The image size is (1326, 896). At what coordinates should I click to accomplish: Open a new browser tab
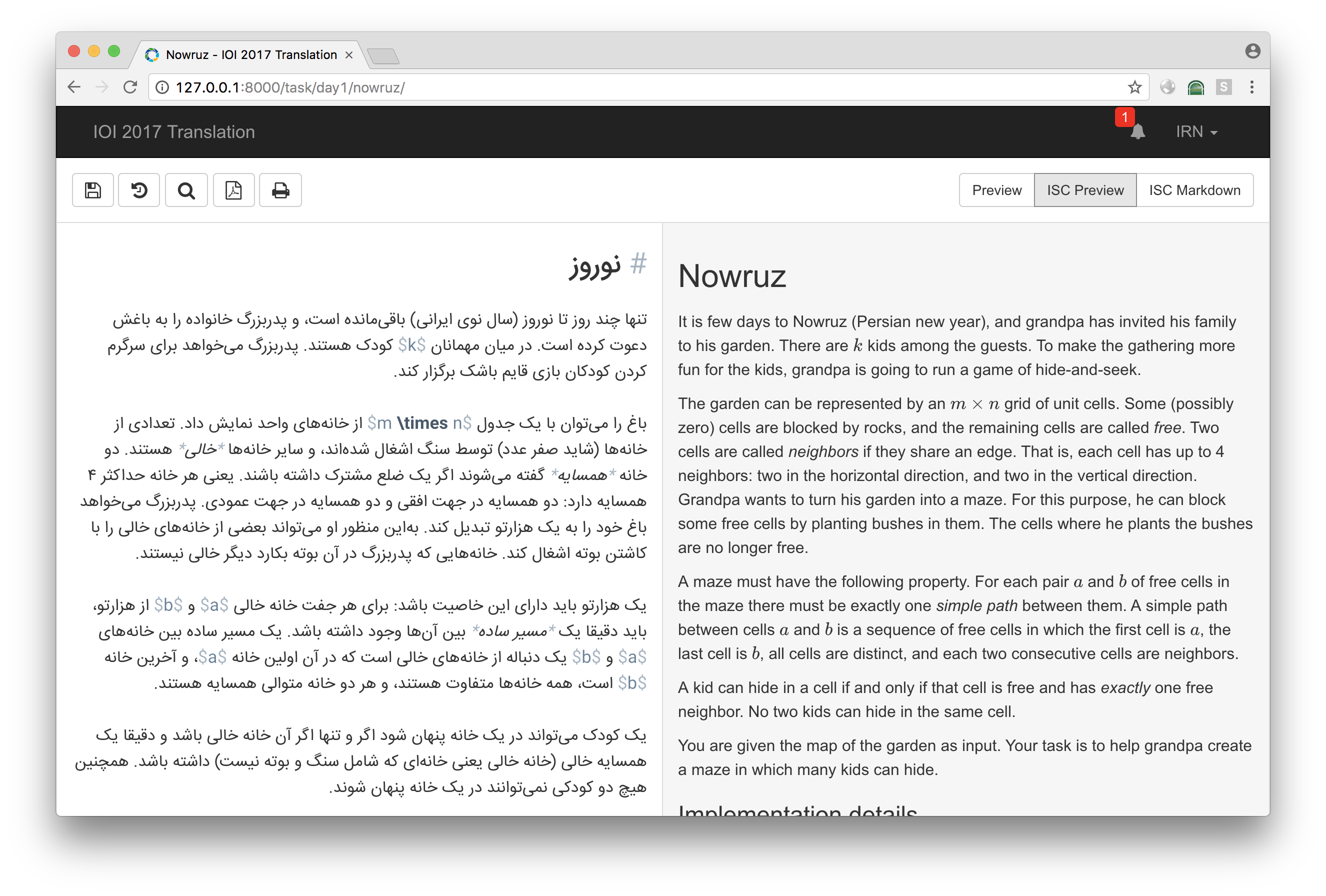[383, 56]
